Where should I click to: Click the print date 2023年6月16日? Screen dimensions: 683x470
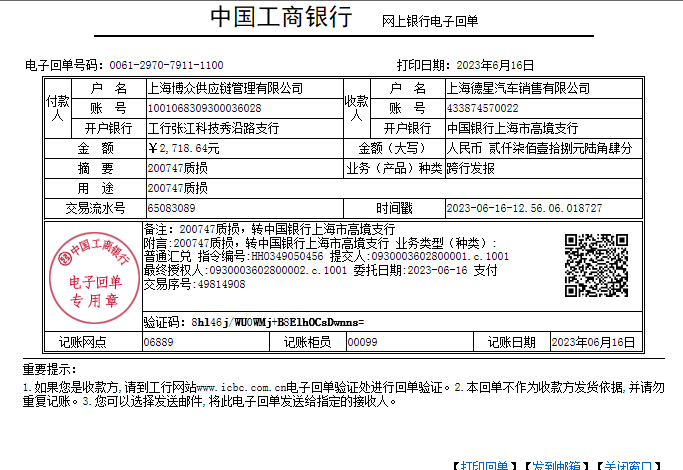487,65
